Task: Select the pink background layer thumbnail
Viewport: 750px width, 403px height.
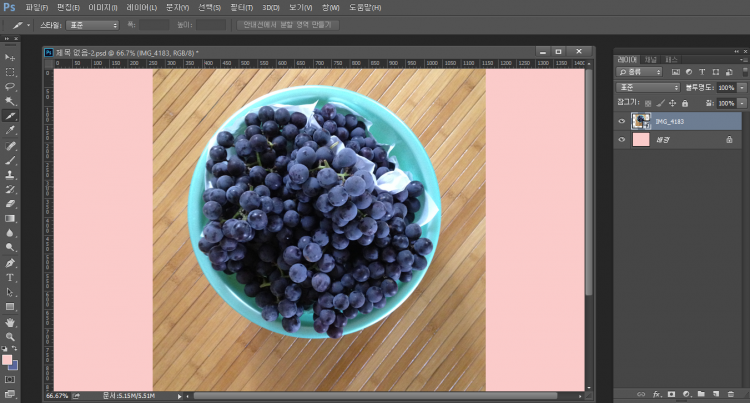Action: [641, 140]
